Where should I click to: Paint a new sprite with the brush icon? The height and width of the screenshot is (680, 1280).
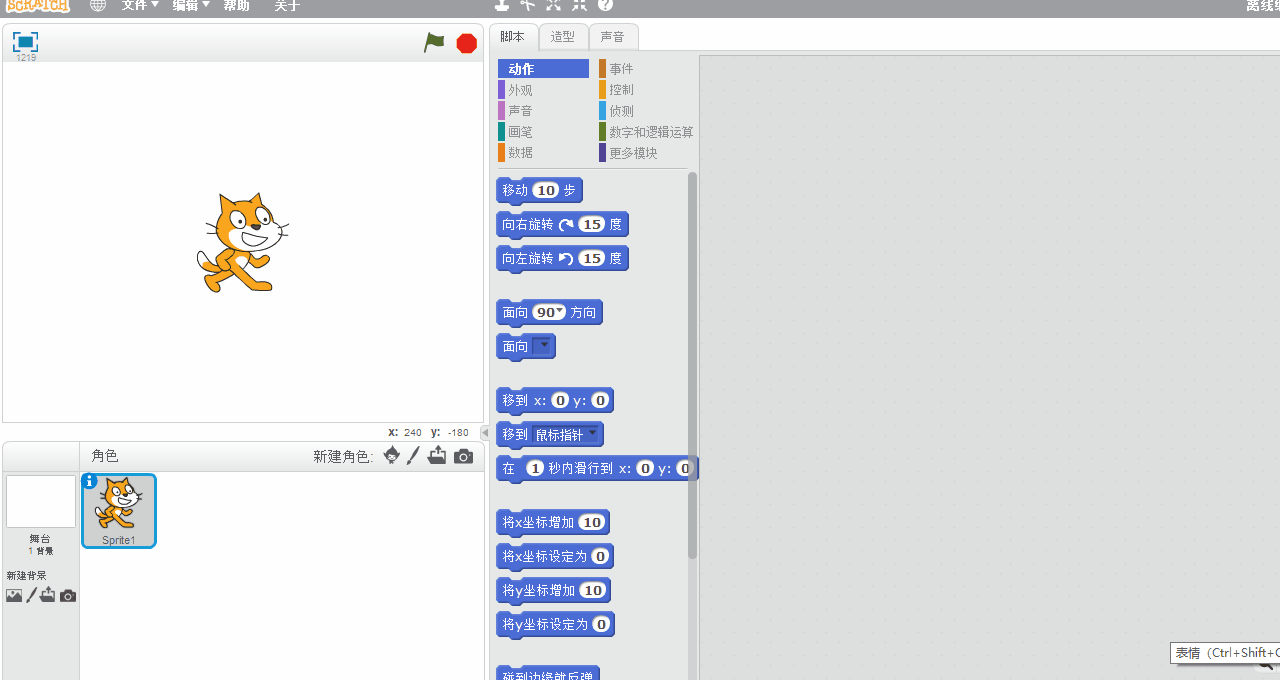tap(413, 456)
